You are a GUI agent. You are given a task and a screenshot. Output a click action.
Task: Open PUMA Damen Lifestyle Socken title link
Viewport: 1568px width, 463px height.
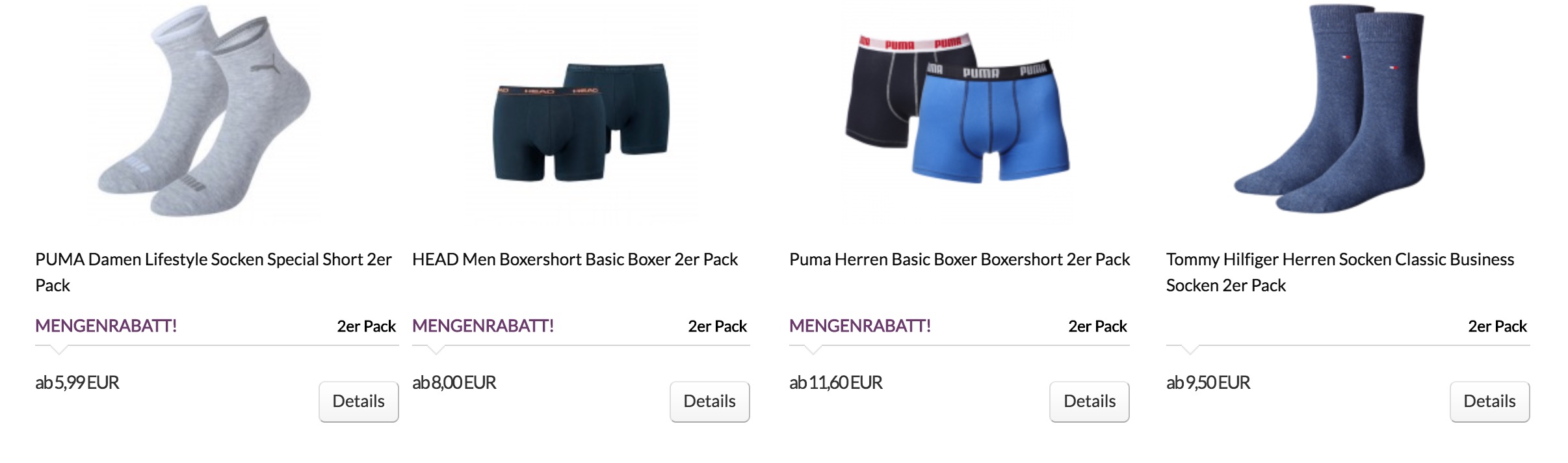pos(214,272)
